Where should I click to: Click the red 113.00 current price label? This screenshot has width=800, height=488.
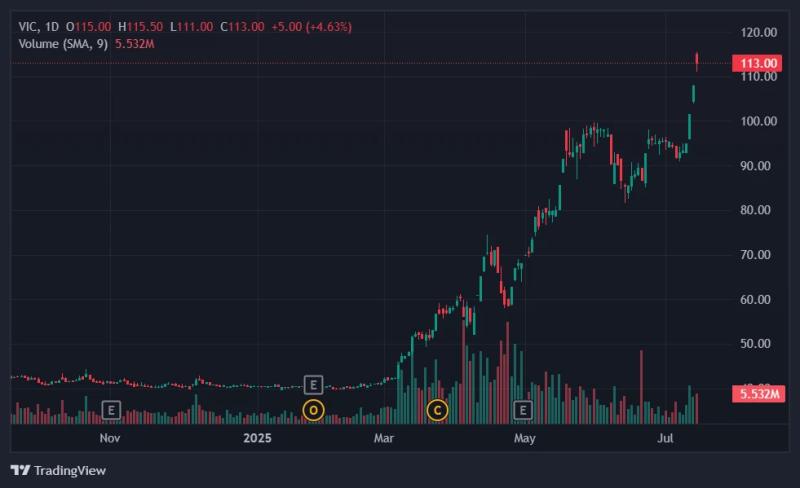[x=758, y=63]
